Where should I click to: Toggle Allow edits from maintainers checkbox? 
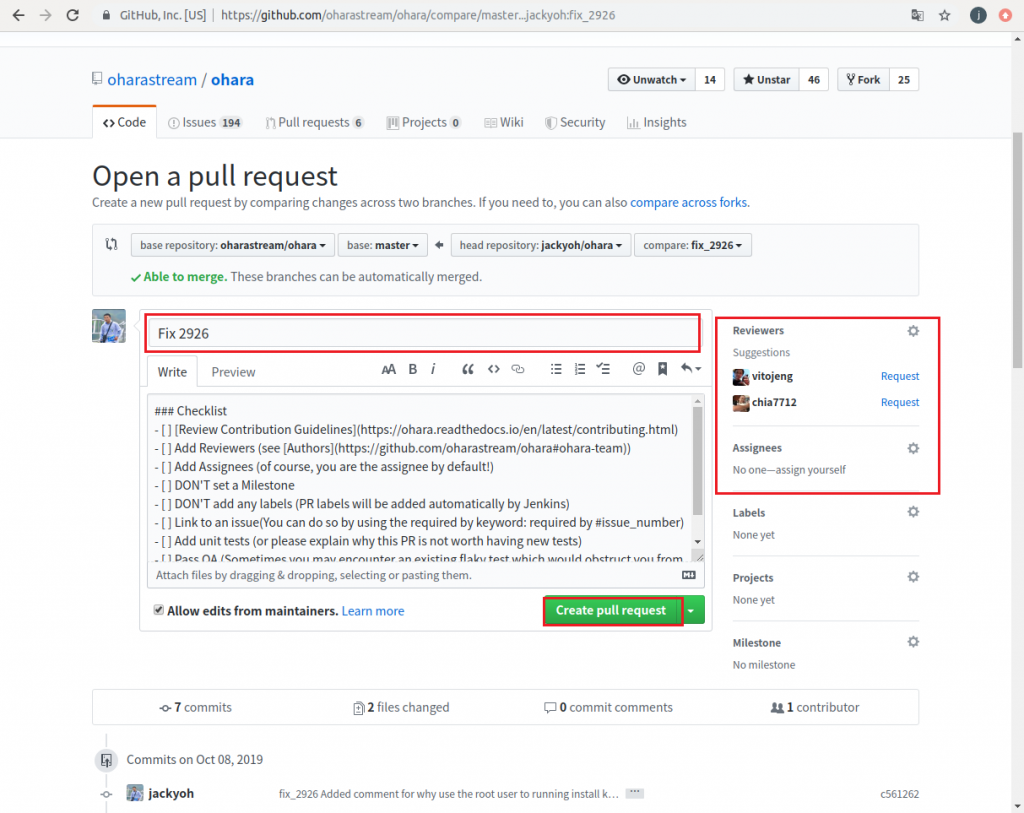click(x=159, y=610)
